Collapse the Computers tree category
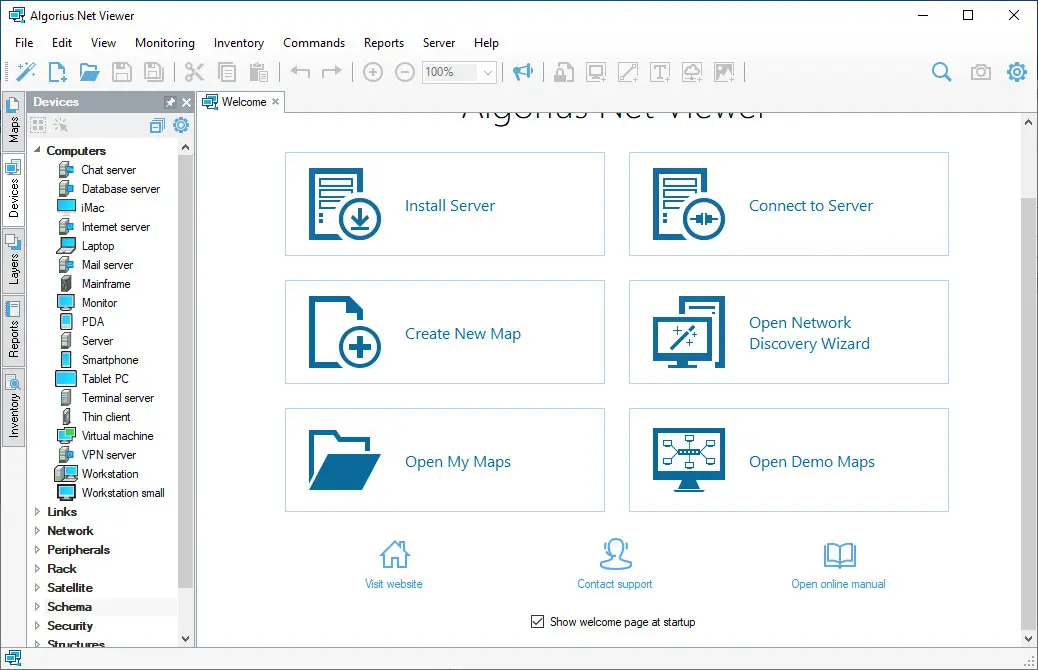The image size is (1038, 670). pyautogui.click(x=38, y=151)
